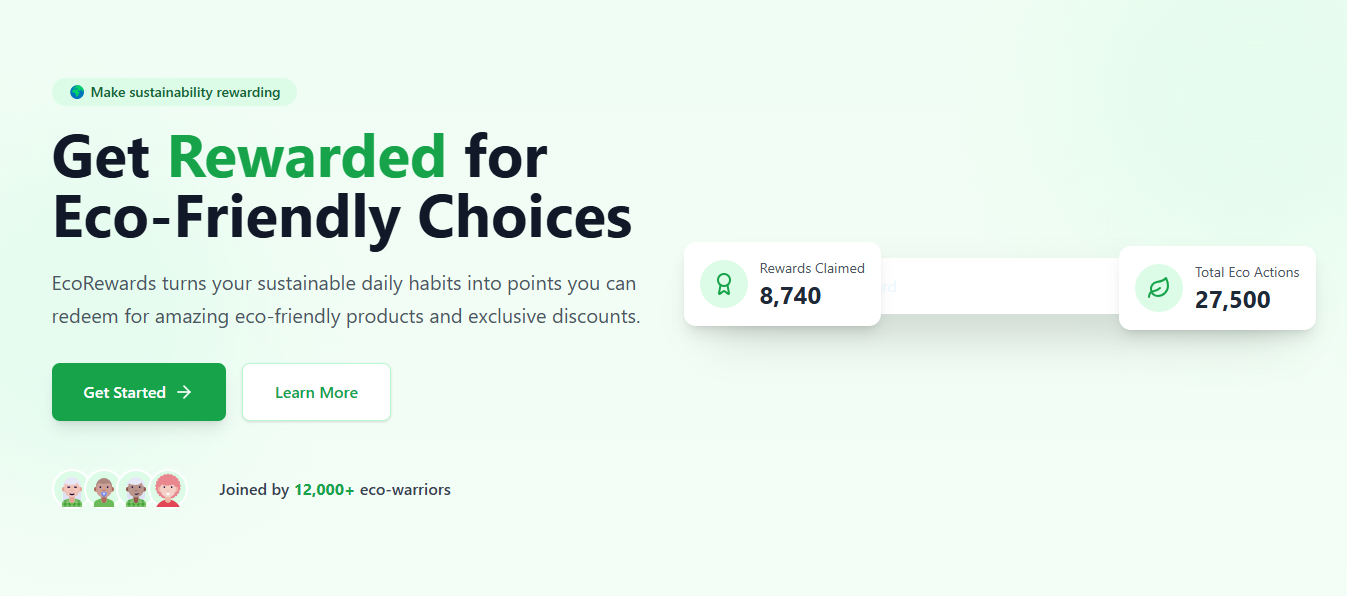1347x596 pixels.
Task: Click the EcoRewards description paragraph
Action: (x=345, y=297)
